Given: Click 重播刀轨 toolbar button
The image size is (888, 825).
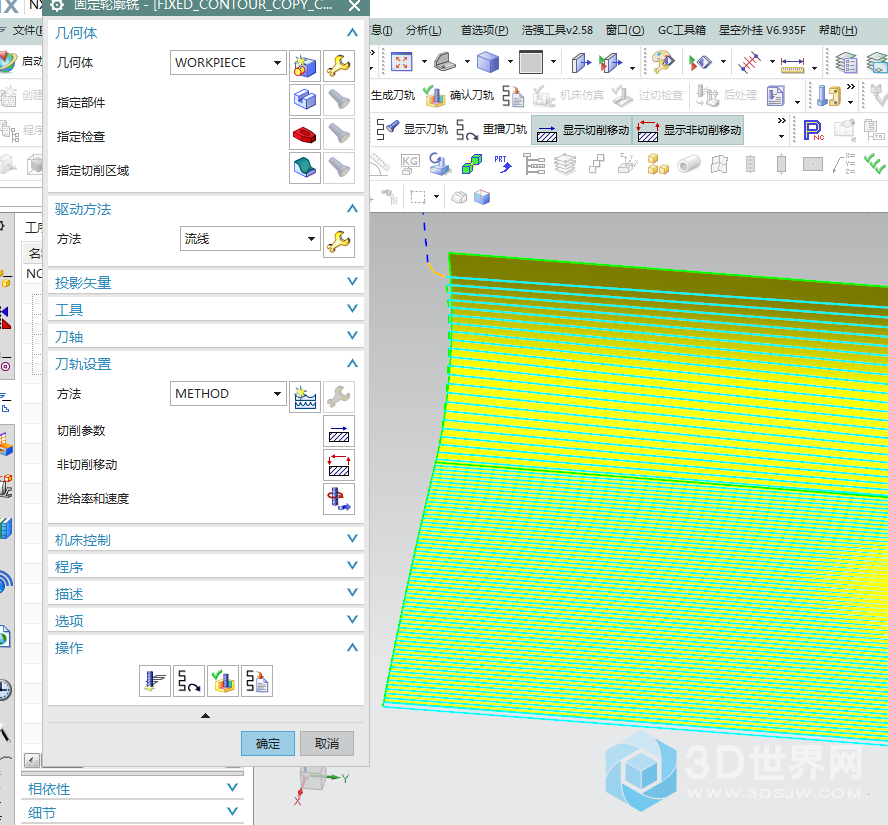Looking at the screenshot, I should tap(492, 129).
